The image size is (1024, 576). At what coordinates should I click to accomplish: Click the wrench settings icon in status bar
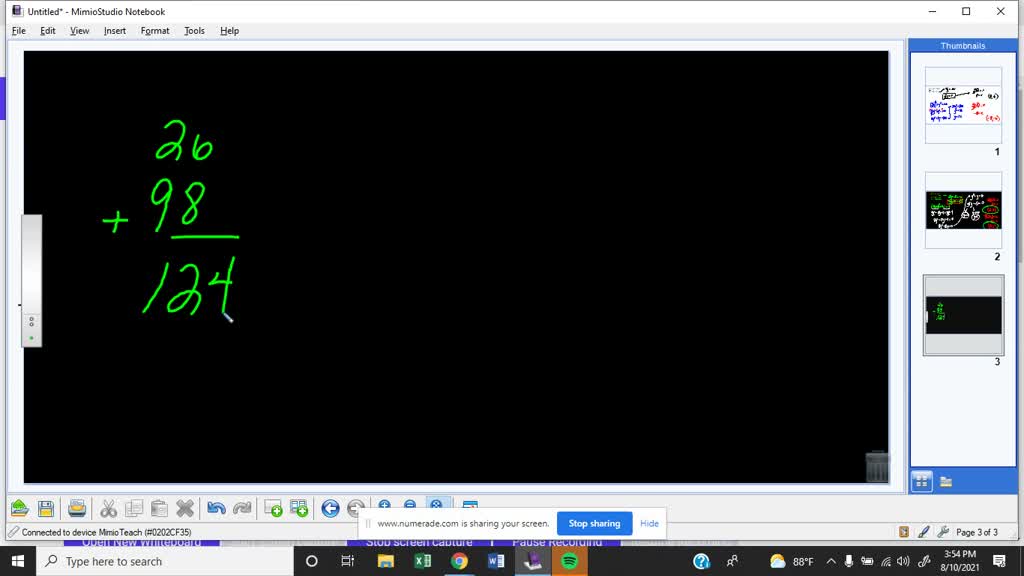[941, 532]
